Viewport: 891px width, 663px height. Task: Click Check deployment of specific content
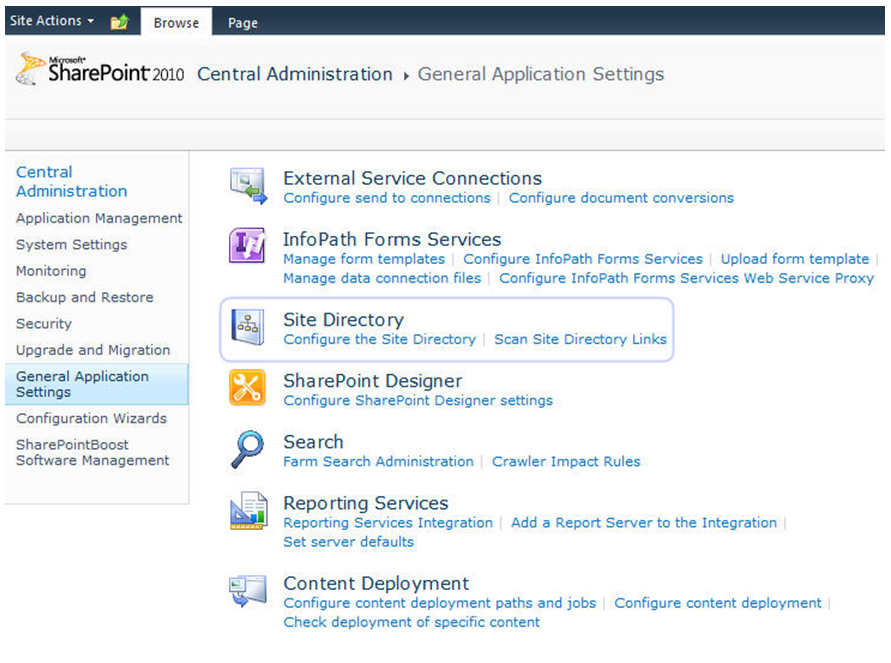(x=412, y=622)
